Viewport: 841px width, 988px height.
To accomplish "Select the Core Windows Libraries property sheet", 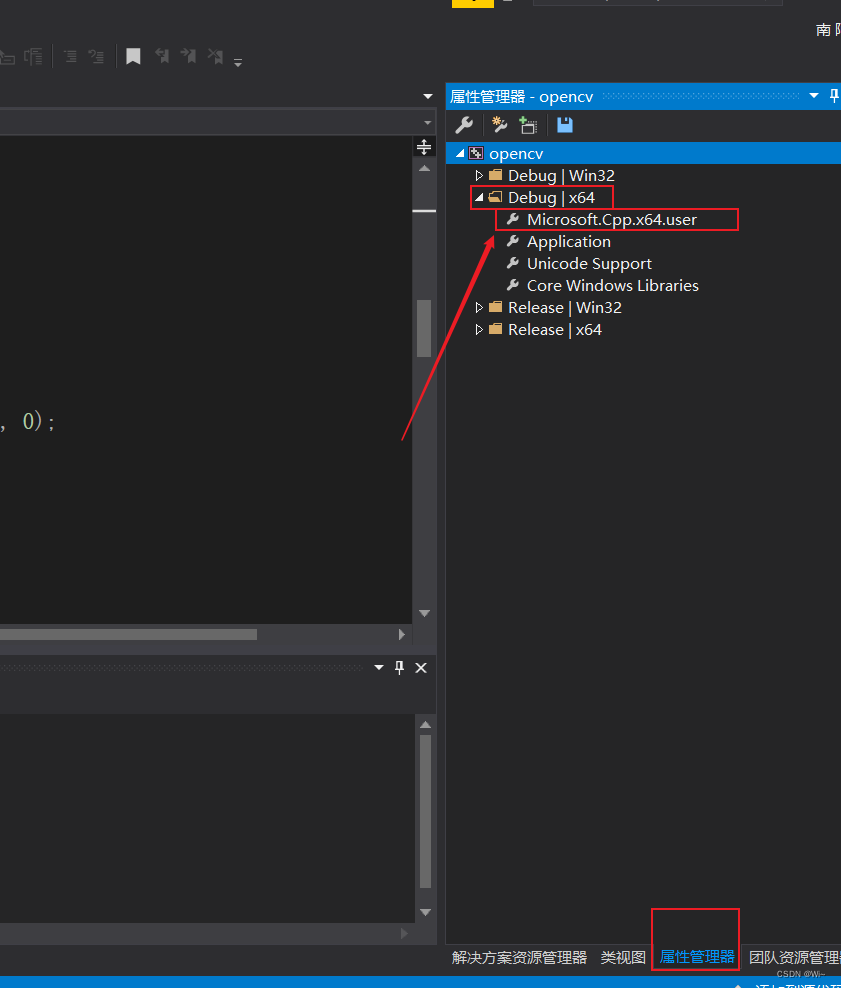I will point(612,285).
